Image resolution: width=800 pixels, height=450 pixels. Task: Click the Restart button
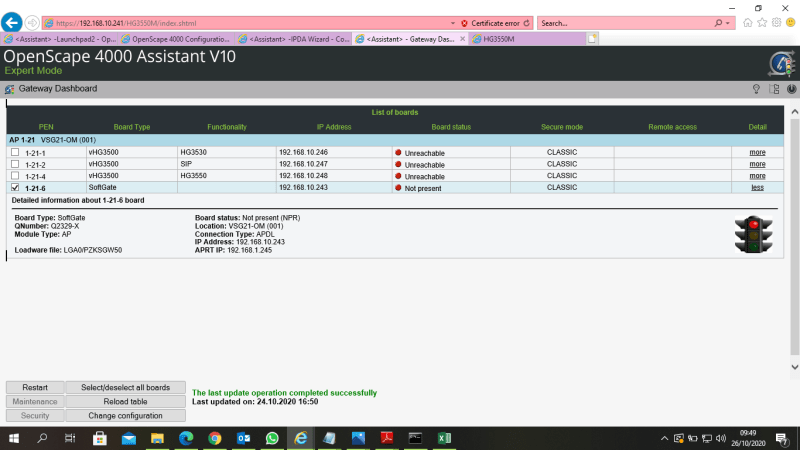[35, 387]
